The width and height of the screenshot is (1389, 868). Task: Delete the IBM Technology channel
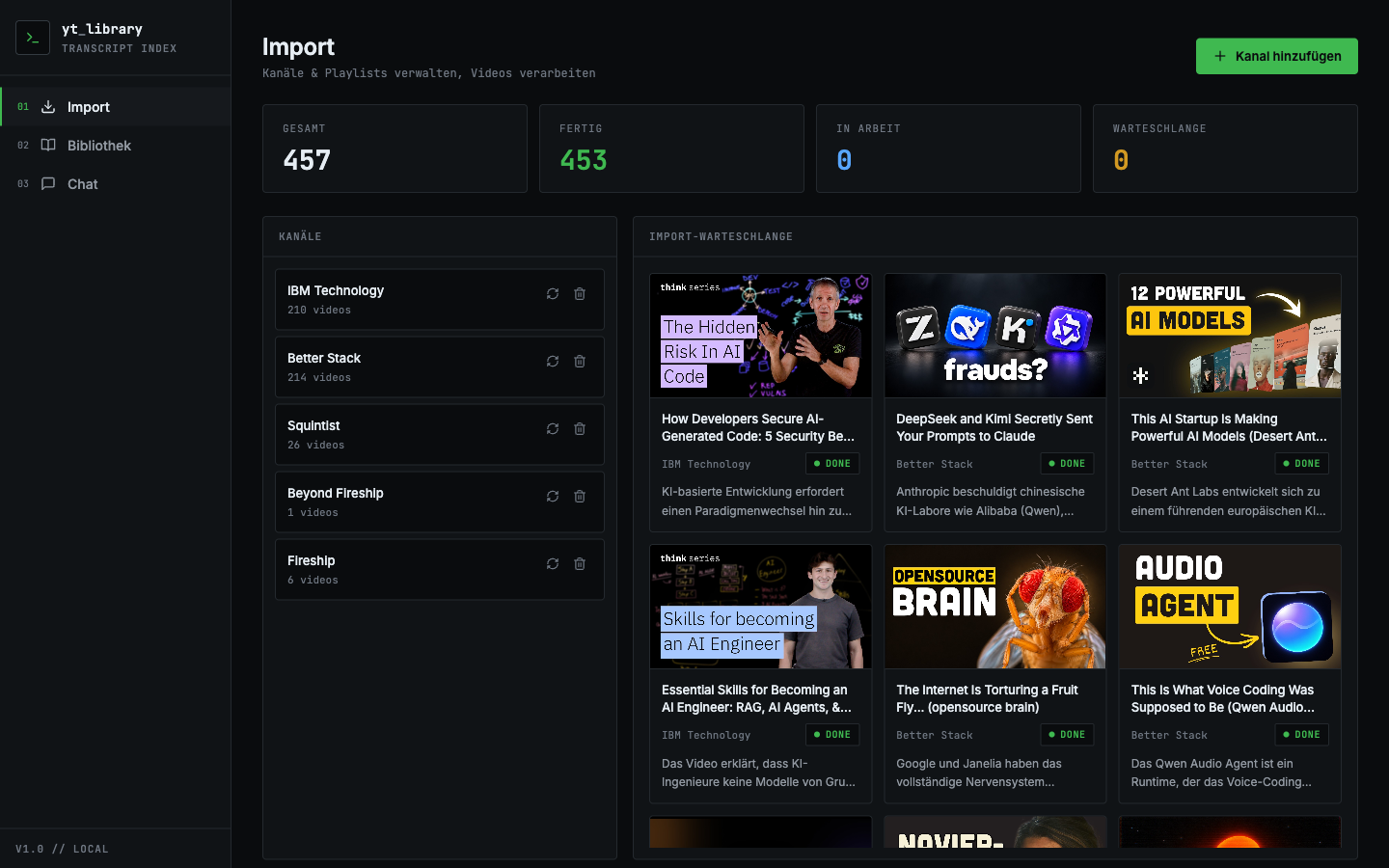(x=580, y=294)
